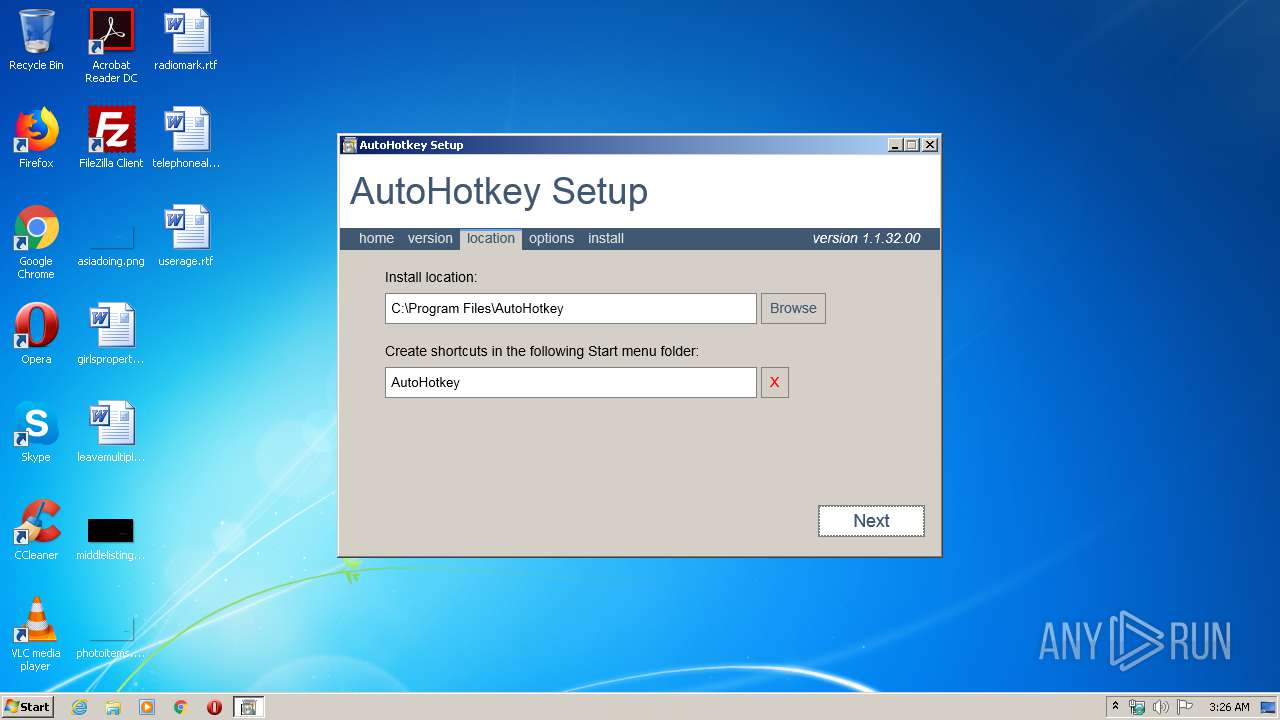Image resolution: width=1280 pixels, height=720 pixels.
Task: Launch CCleaner desktop shortcut
Action: [36, 530]
